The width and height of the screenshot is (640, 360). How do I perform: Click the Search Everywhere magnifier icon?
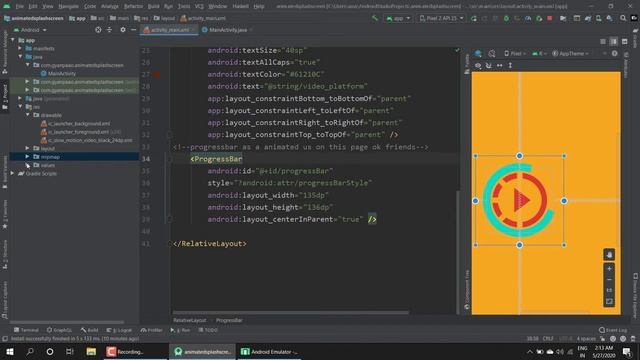tap(623, 18)
